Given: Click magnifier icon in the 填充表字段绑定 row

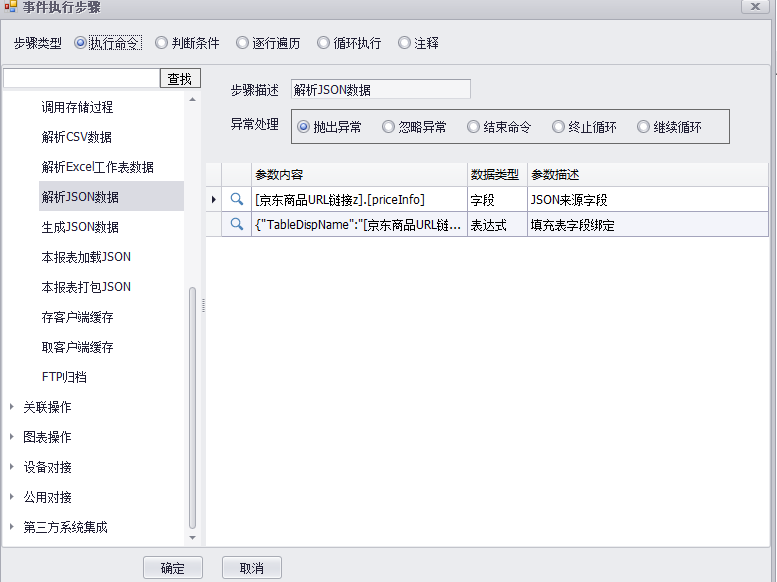Looking at the screenshot, I should (x=237, y=225).
